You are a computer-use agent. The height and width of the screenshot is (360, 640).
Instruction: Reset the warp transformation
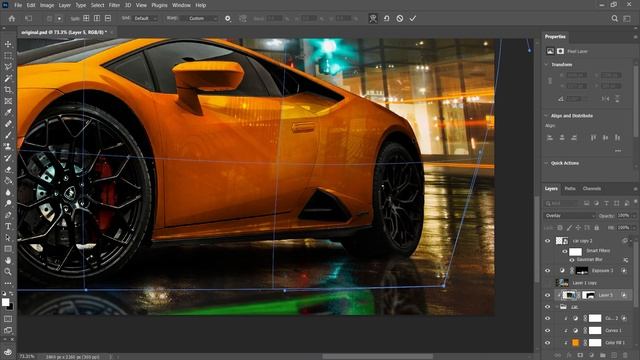point(386,18)
